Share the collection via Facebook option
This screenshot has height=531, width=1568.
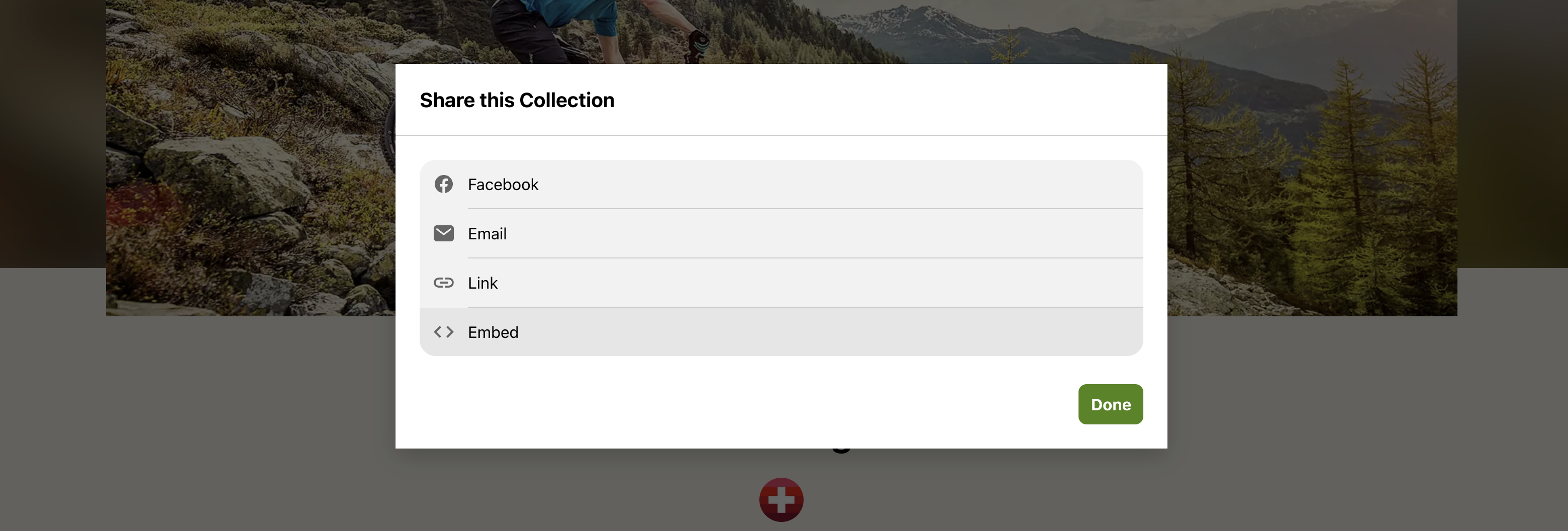(x=781, y=185)
